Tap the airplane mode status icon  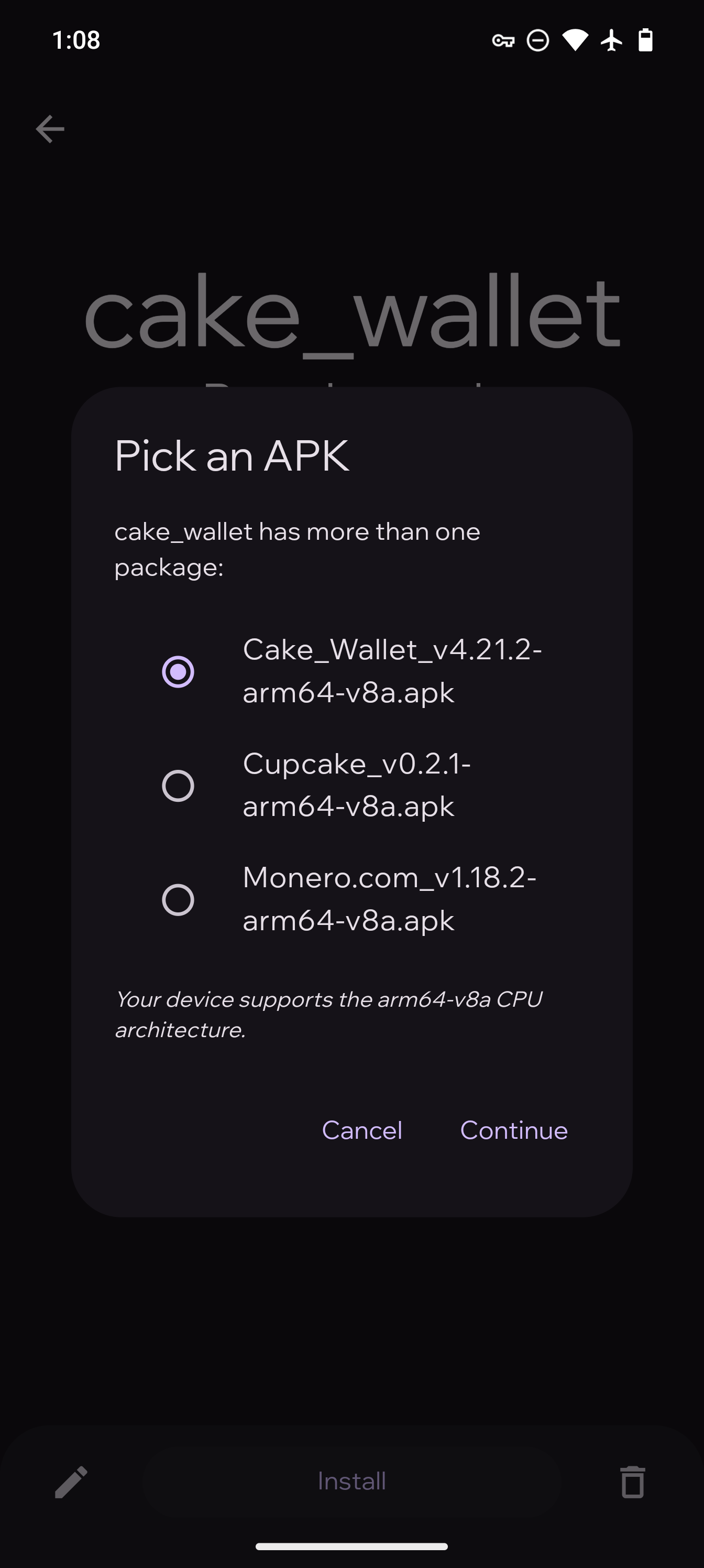(x=611, y=41)
